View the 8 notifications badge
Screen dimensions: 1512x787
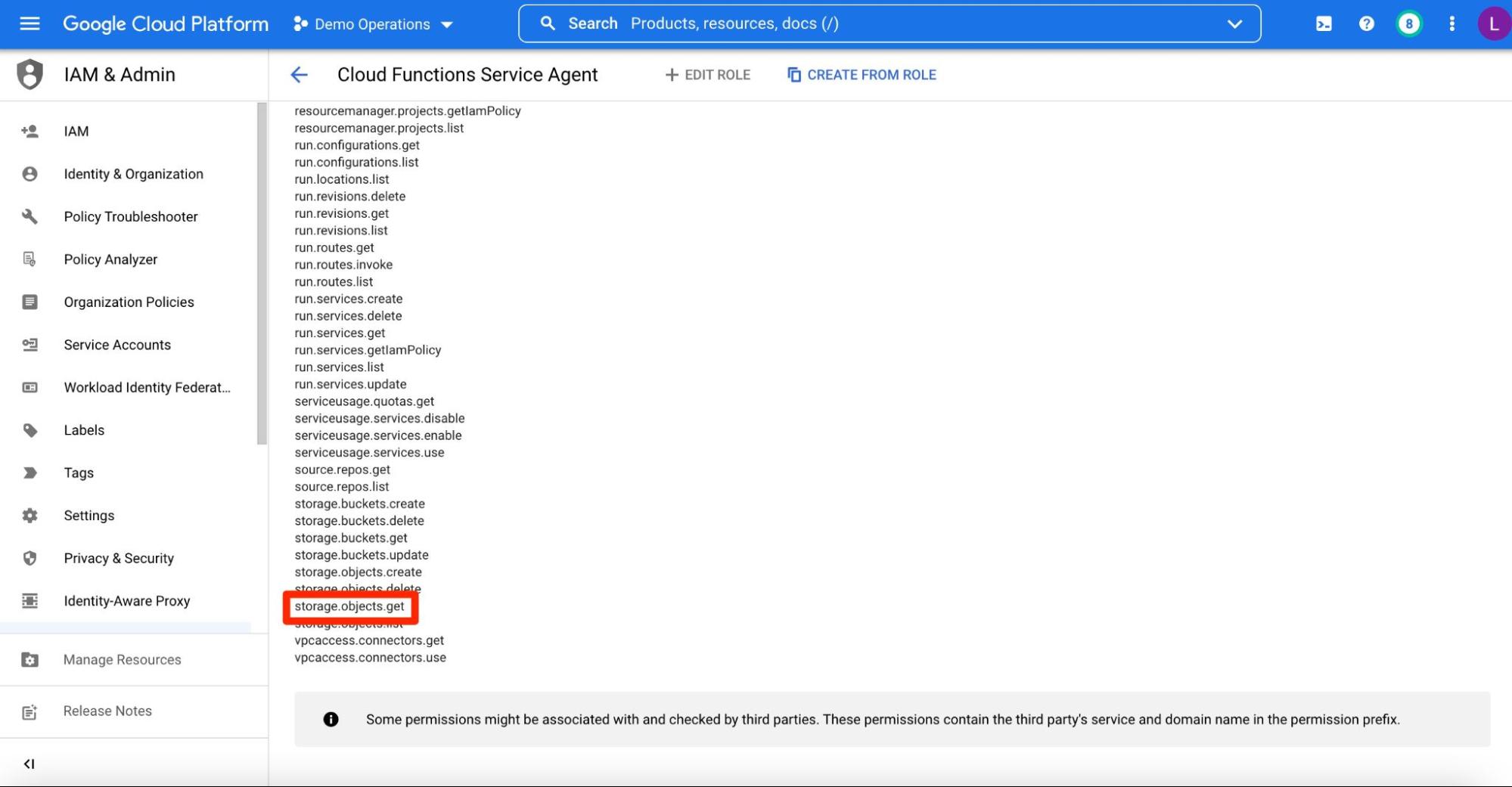coord(1408,24)
